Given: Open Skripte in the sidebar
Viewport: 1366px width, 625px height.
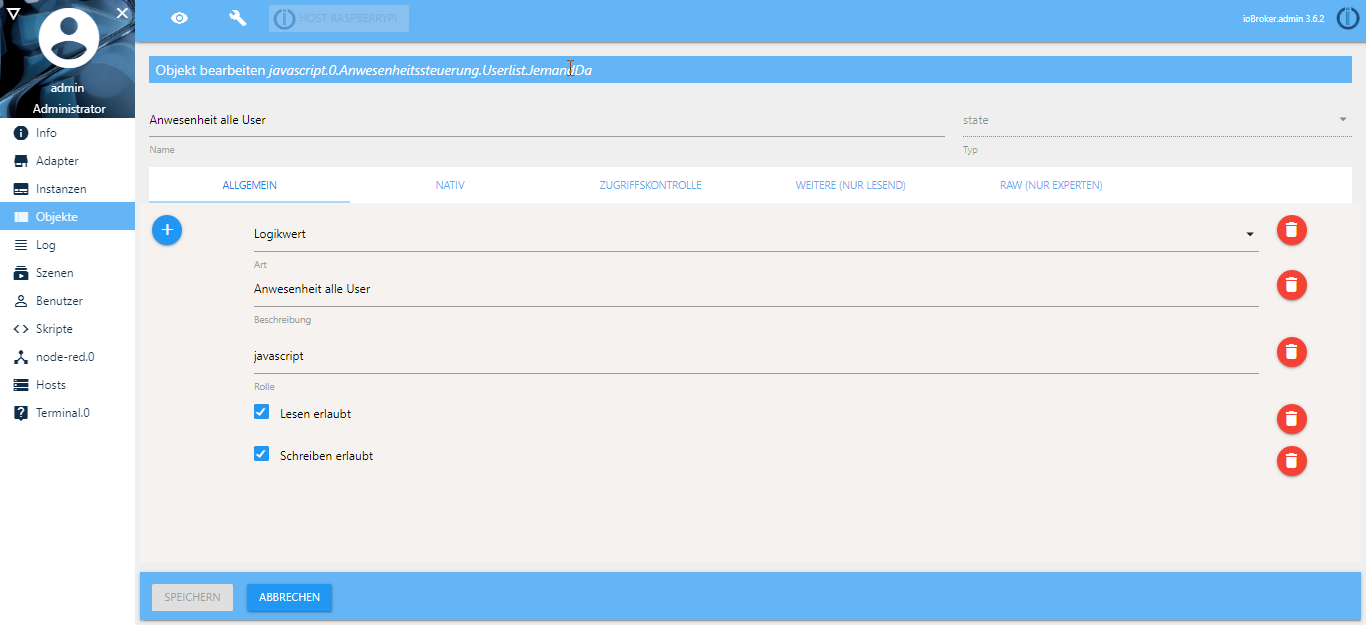Looking at the screenshot, I should click(x=67, y=329).
